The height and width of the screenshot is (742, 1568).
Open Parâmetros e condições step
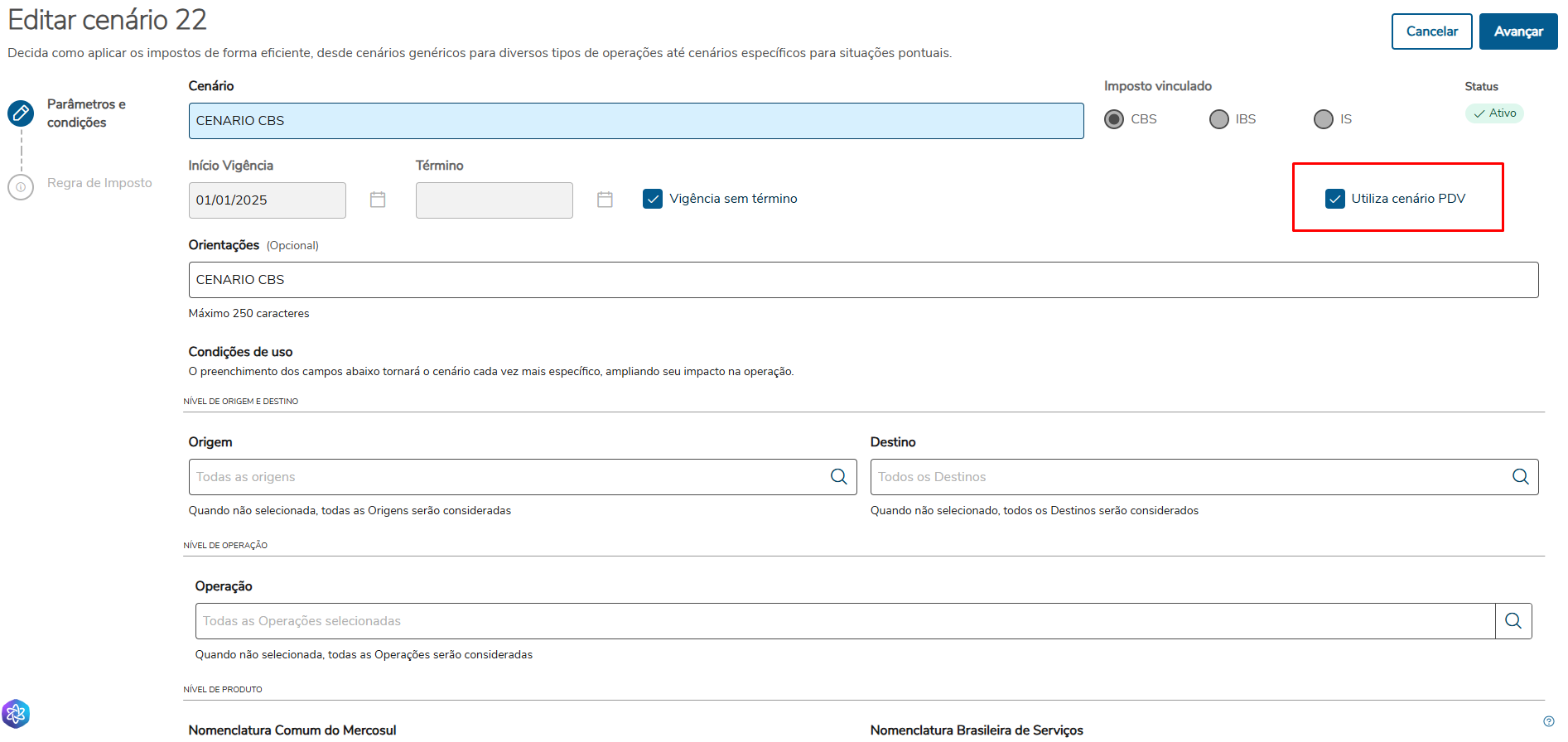pos(86,113)
